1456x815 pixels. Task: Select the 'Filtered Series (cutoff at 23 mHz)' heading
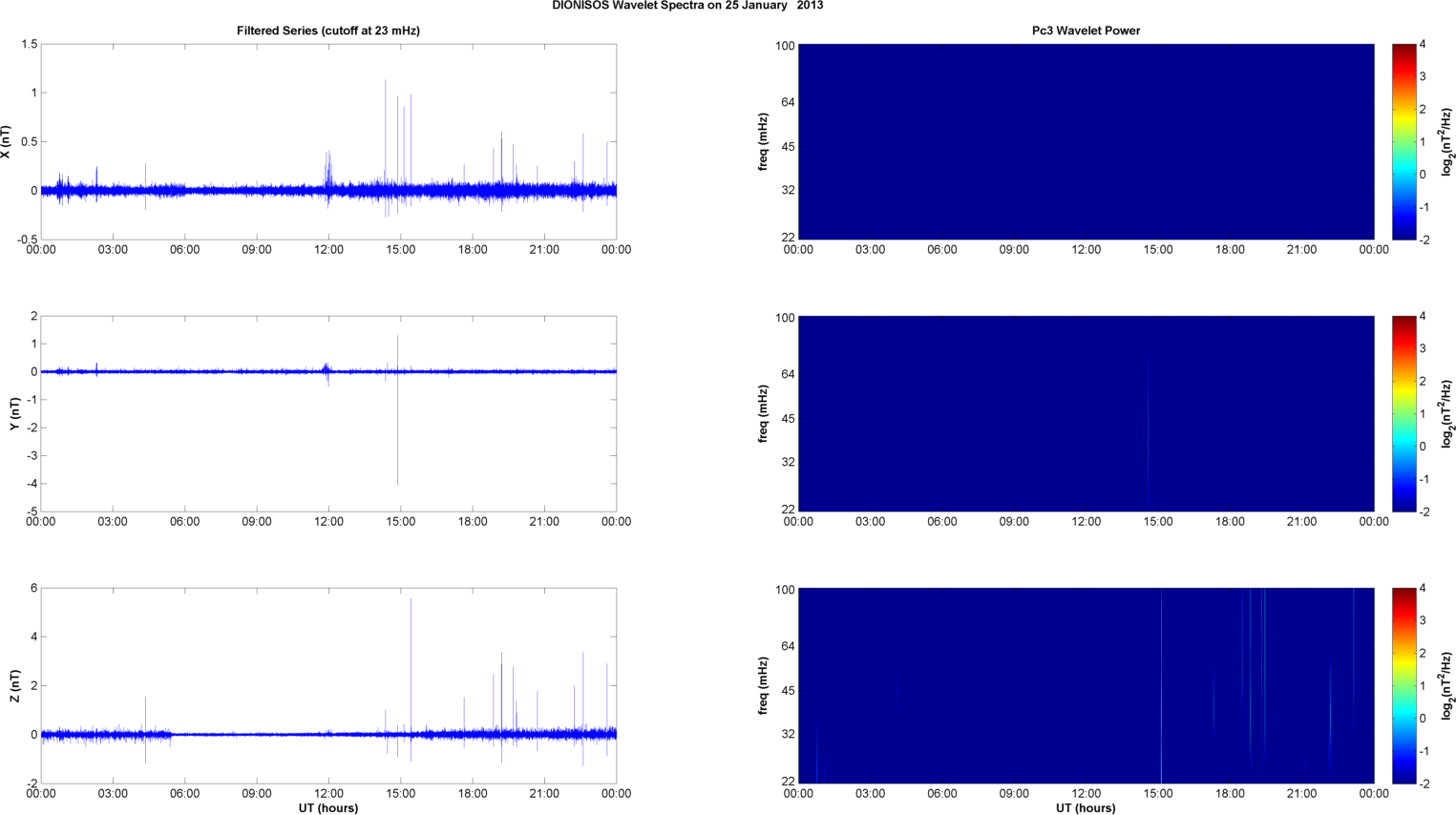(x=328, y=31)
